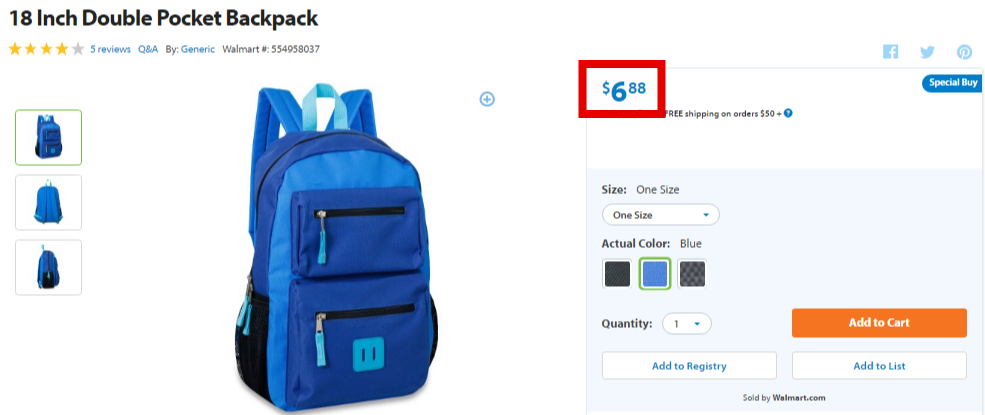The height and width of the screenshot is (415, 985).
Task: Click the zoom plus icon on image
Action: [x=487, y=99]
